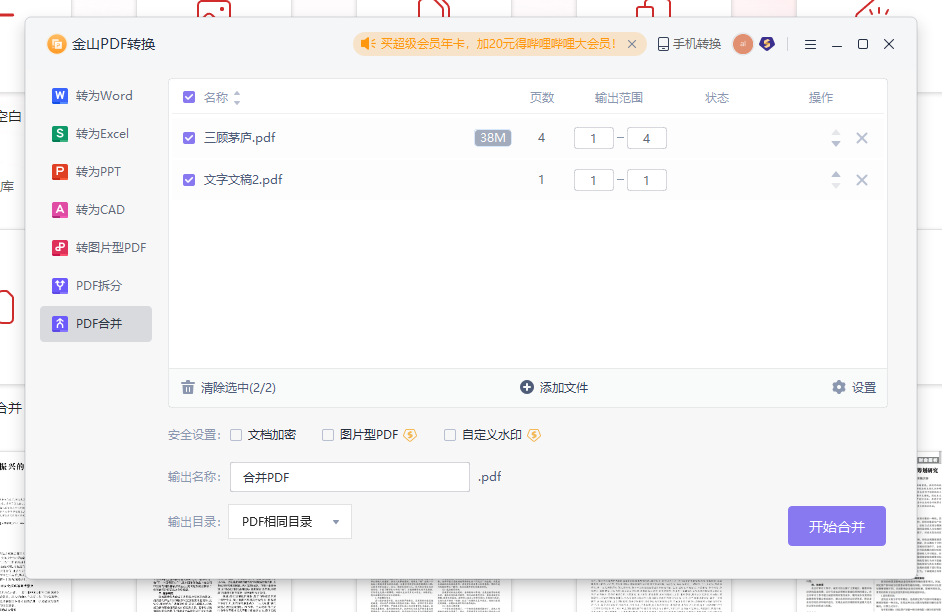
Task: Move 文字文稿2.pdf up in order
Action: pyautogui.click(x=836, y=175)
